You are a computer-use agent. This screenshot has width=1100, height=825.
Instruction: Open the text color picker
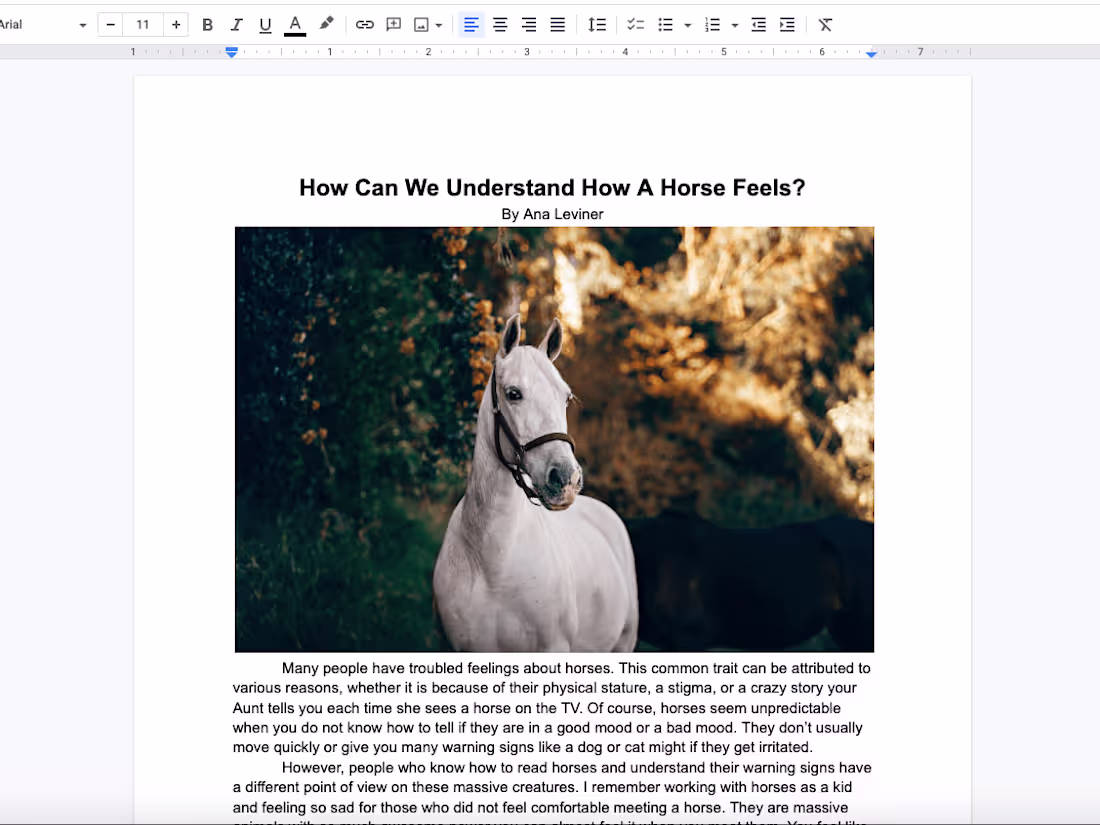(293, 24)
